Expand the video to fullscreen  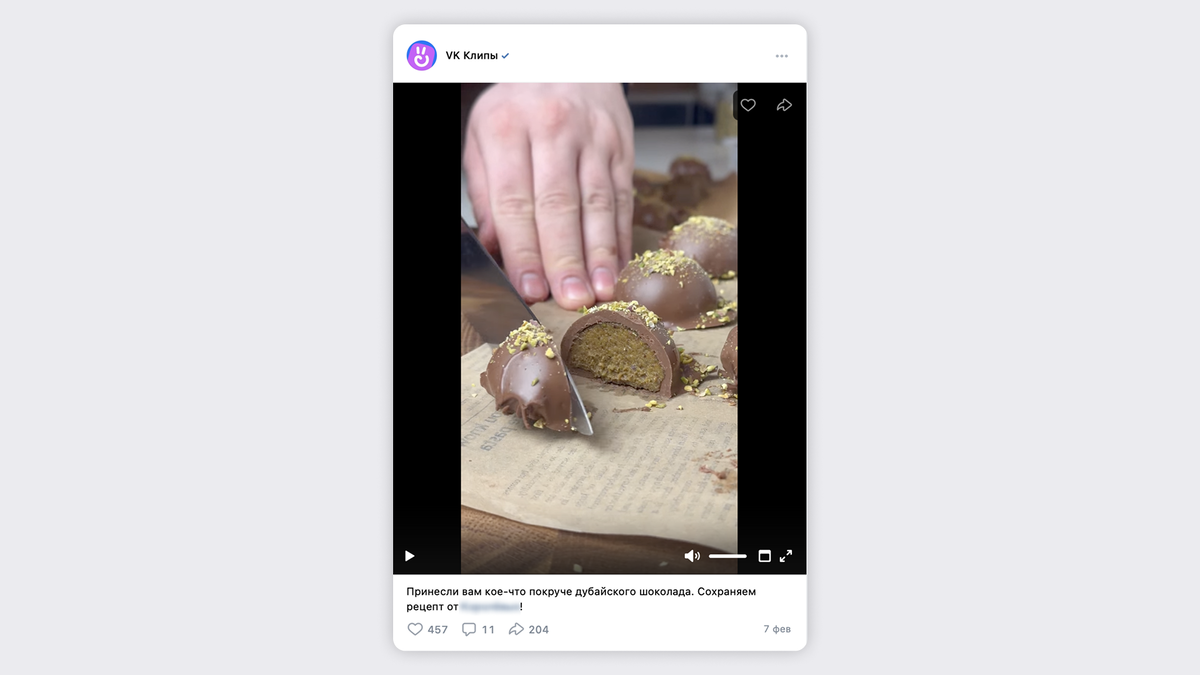coord(786,556)
